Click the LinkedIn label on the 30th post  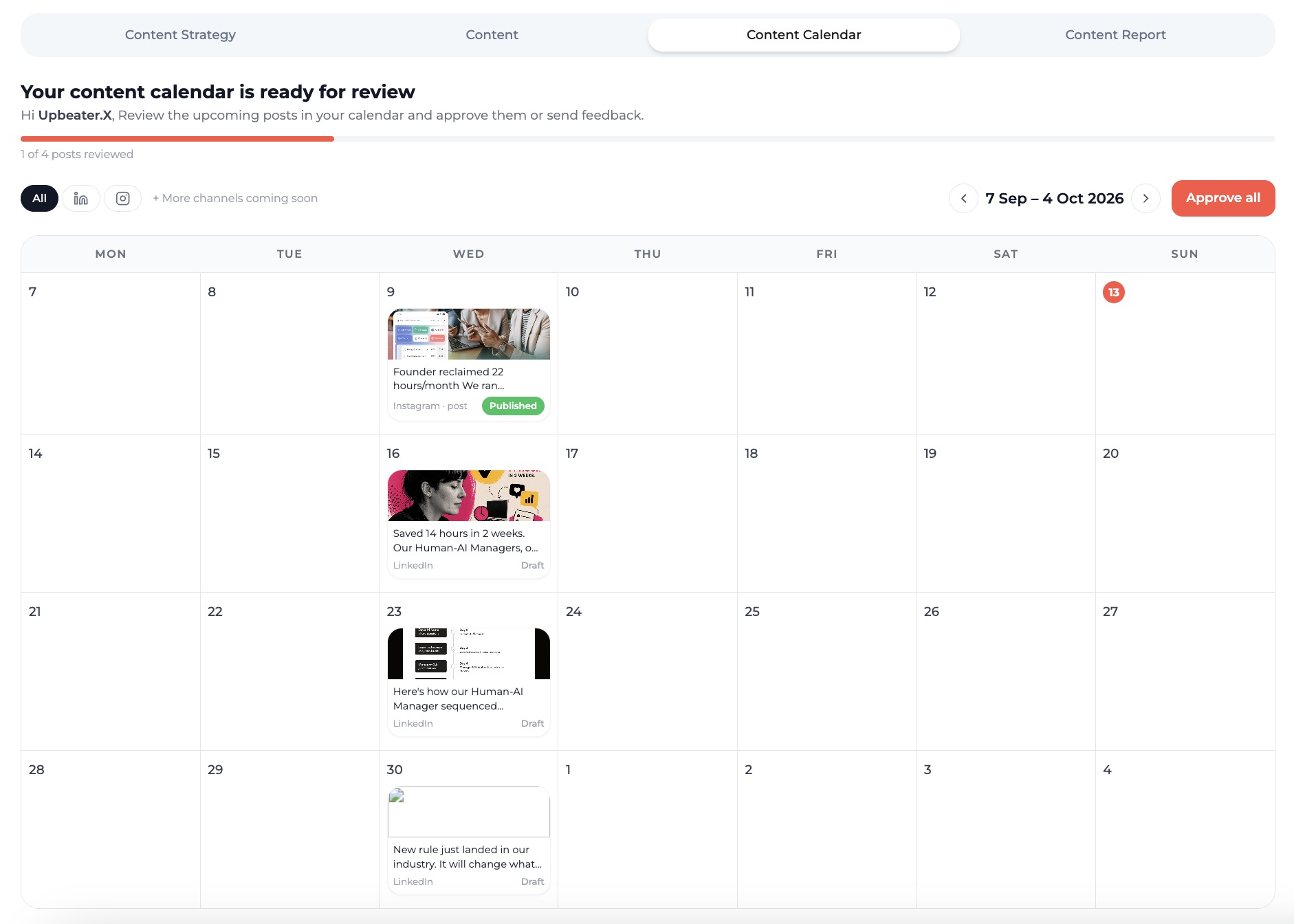[x=413, y=881]
